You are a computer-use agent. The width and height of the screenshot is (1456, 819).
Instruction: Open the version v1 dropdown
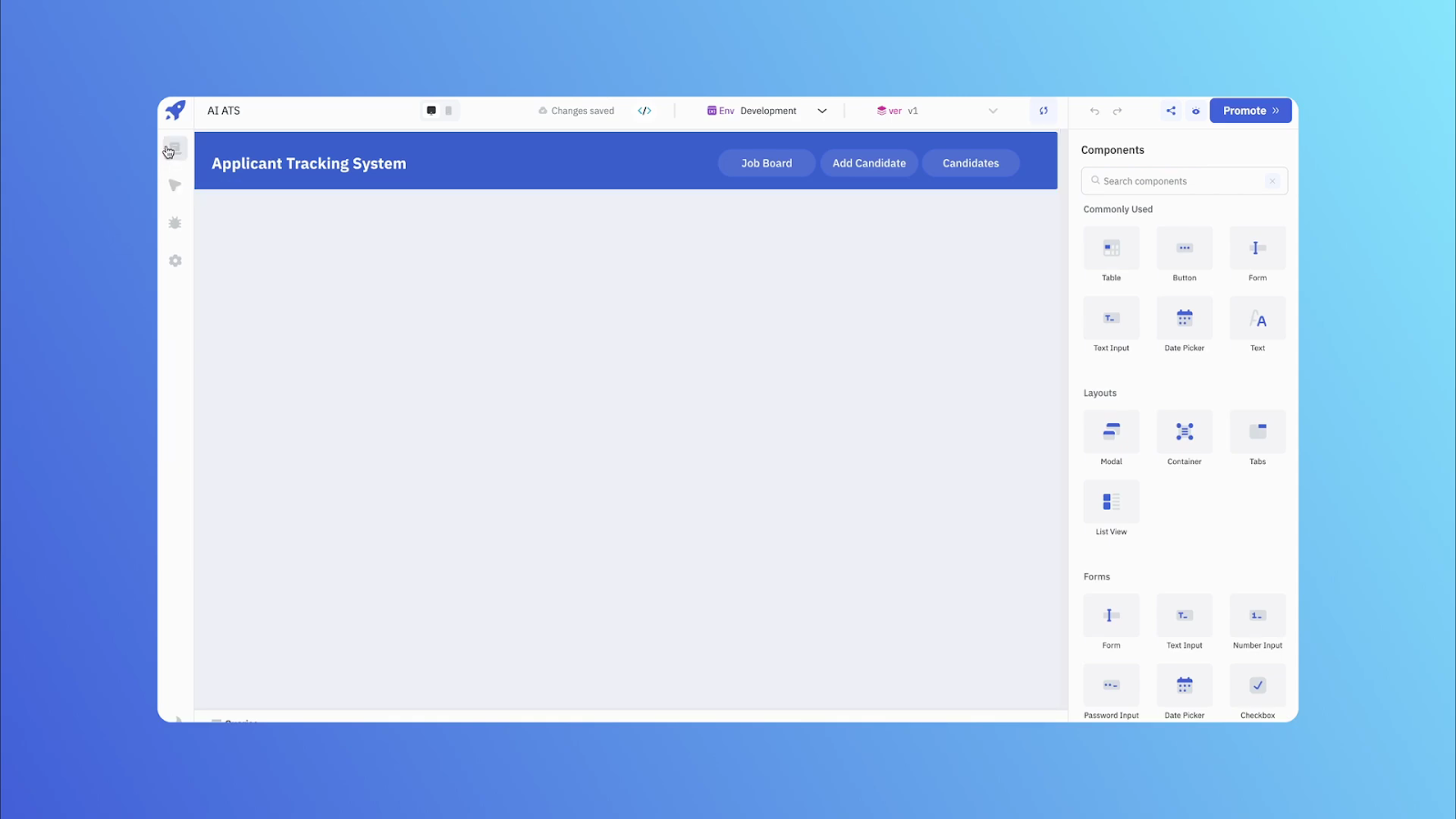point(992,110)
